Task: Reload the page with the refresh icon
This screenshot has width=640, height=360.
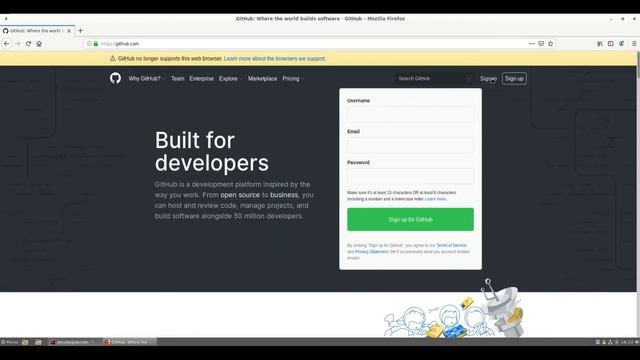Action: [28, 44]
